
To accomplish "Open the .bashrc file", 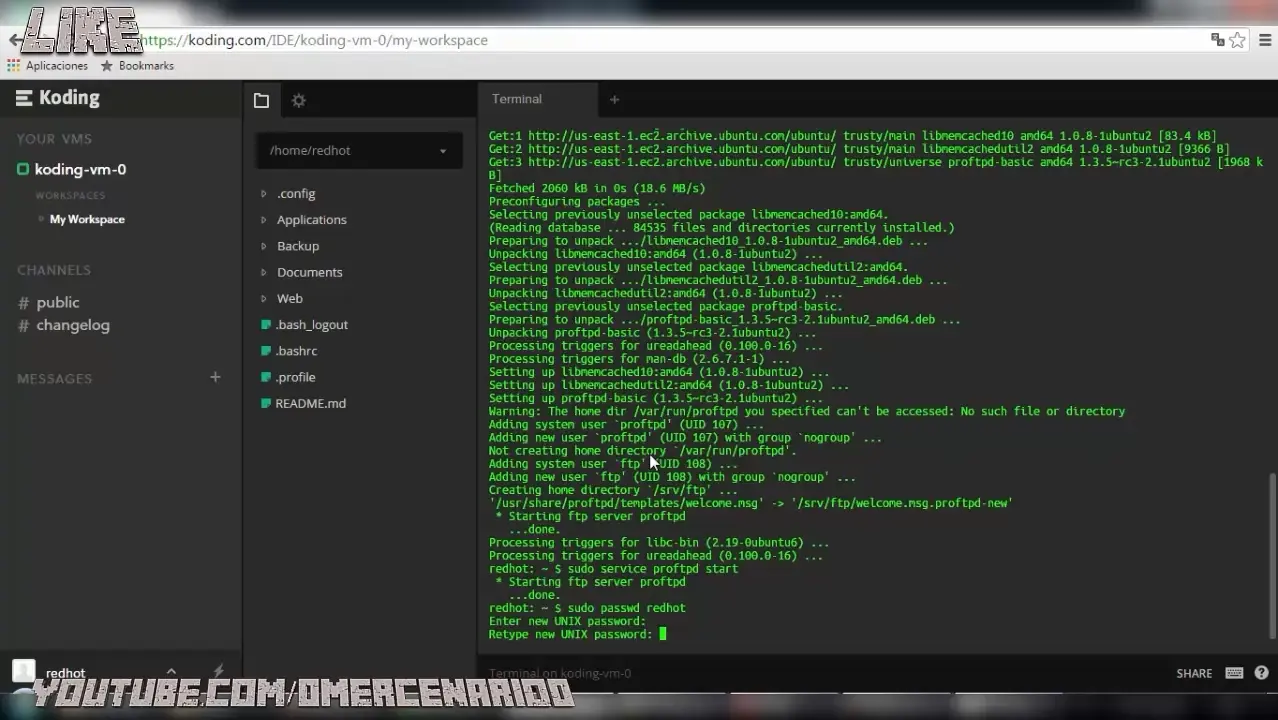I will [x=297, y=351].
